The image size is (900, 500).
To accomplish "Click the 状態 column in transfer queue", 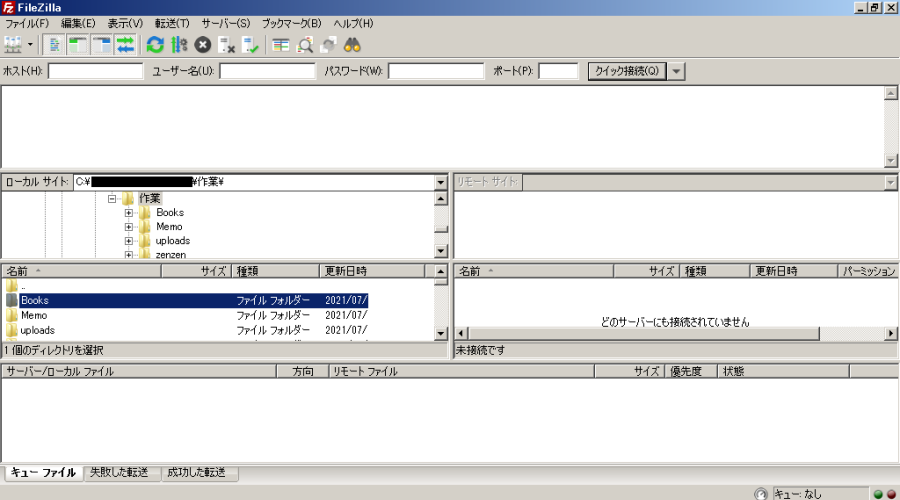I will tap(783, 371).
